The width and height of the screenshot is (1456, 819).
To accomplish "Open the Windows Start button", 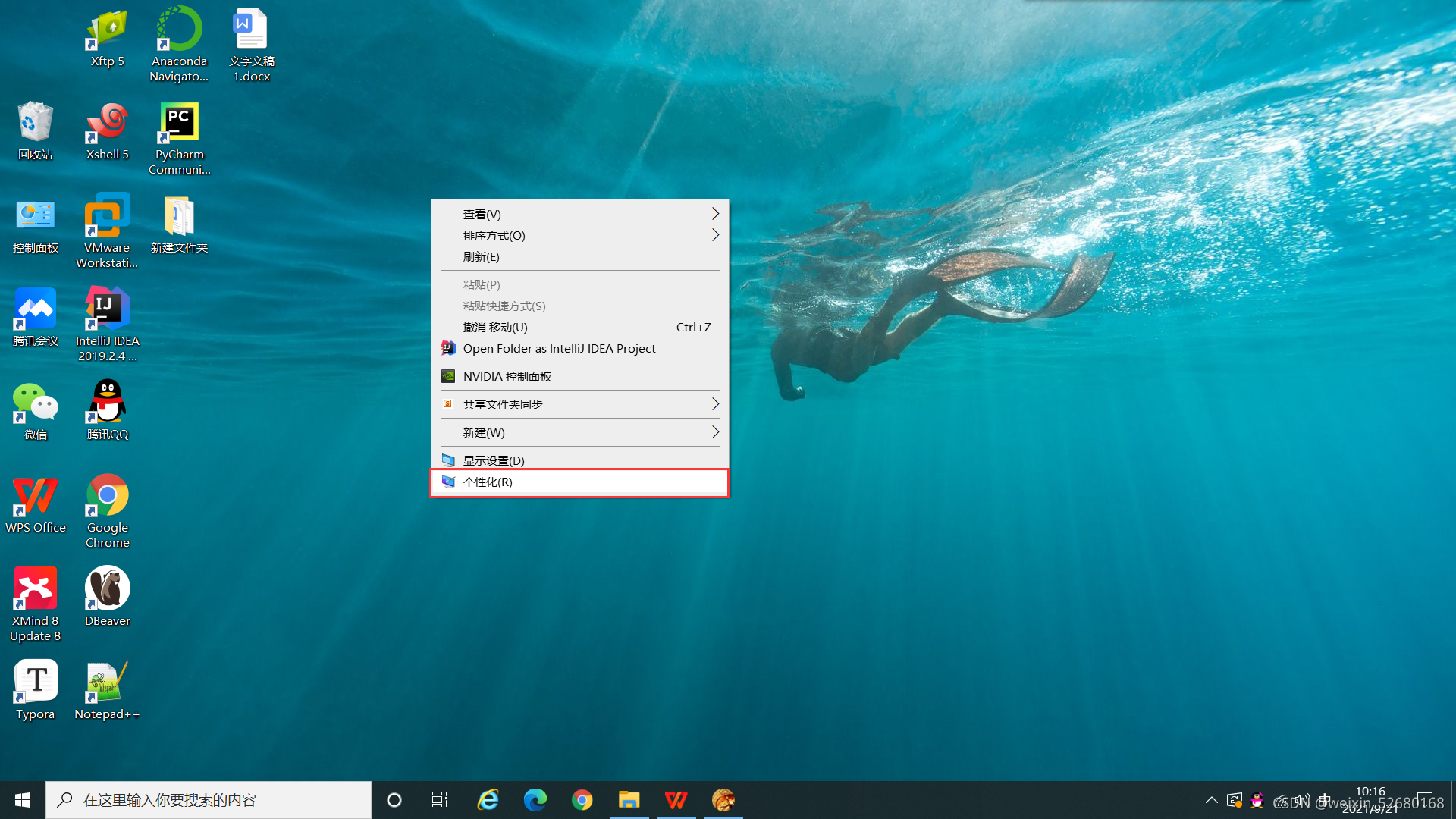I will [23, 800].
